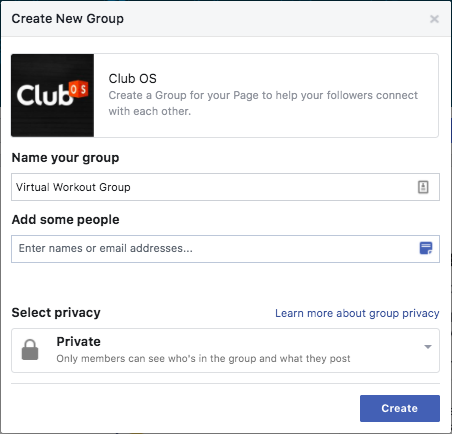Click the Club OS page name text

pyautogui.click(x=132, y=79)
